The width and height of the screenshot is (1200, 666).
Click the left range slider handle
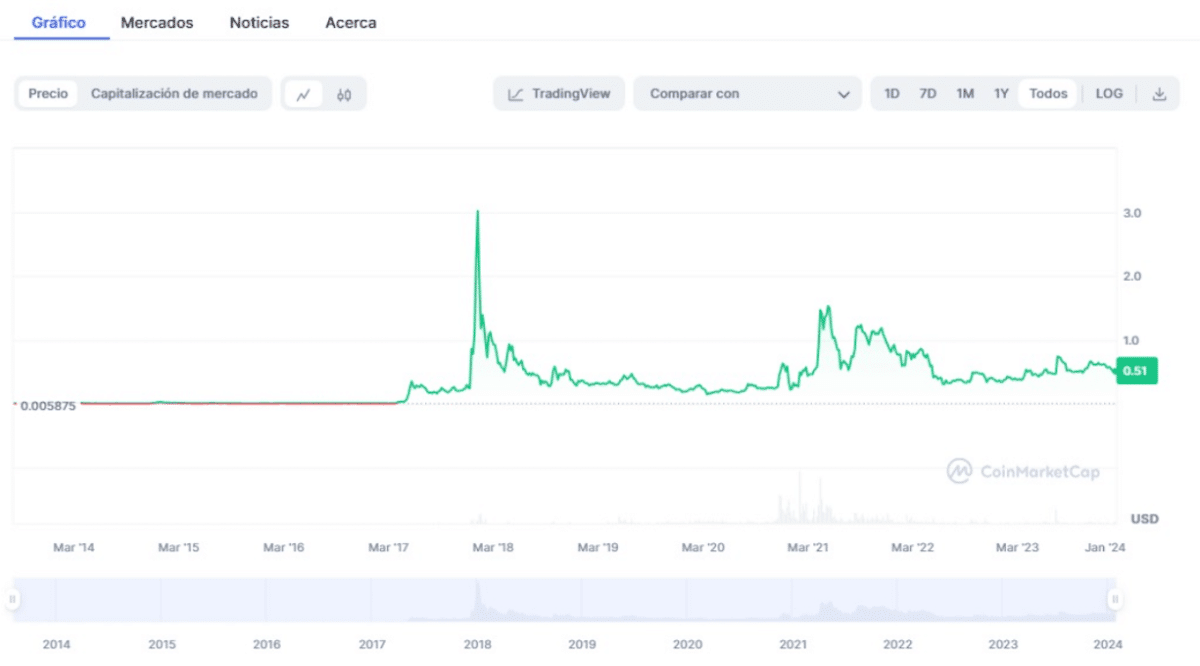pos(11,597)
